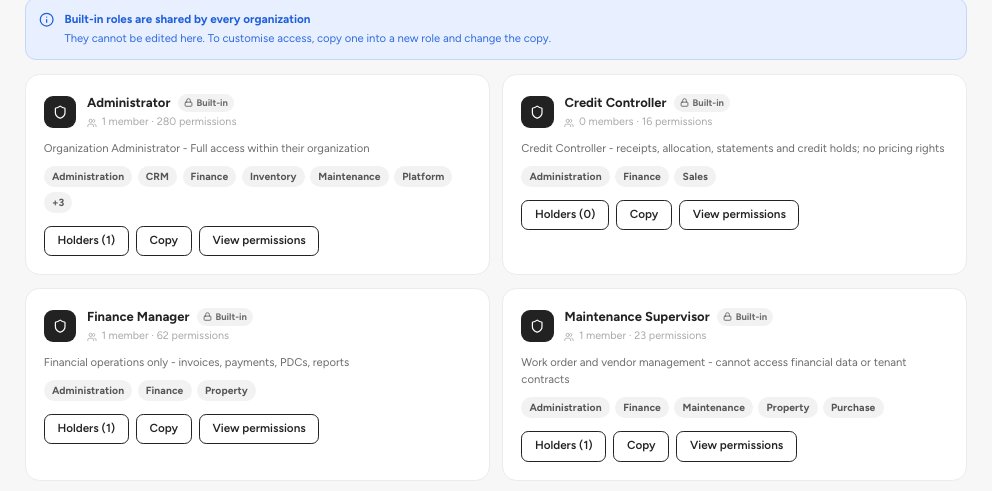This screenshot has width=992, height=491.
Task: Click the Finance Manager shield icon
Action: pos(60,326)
